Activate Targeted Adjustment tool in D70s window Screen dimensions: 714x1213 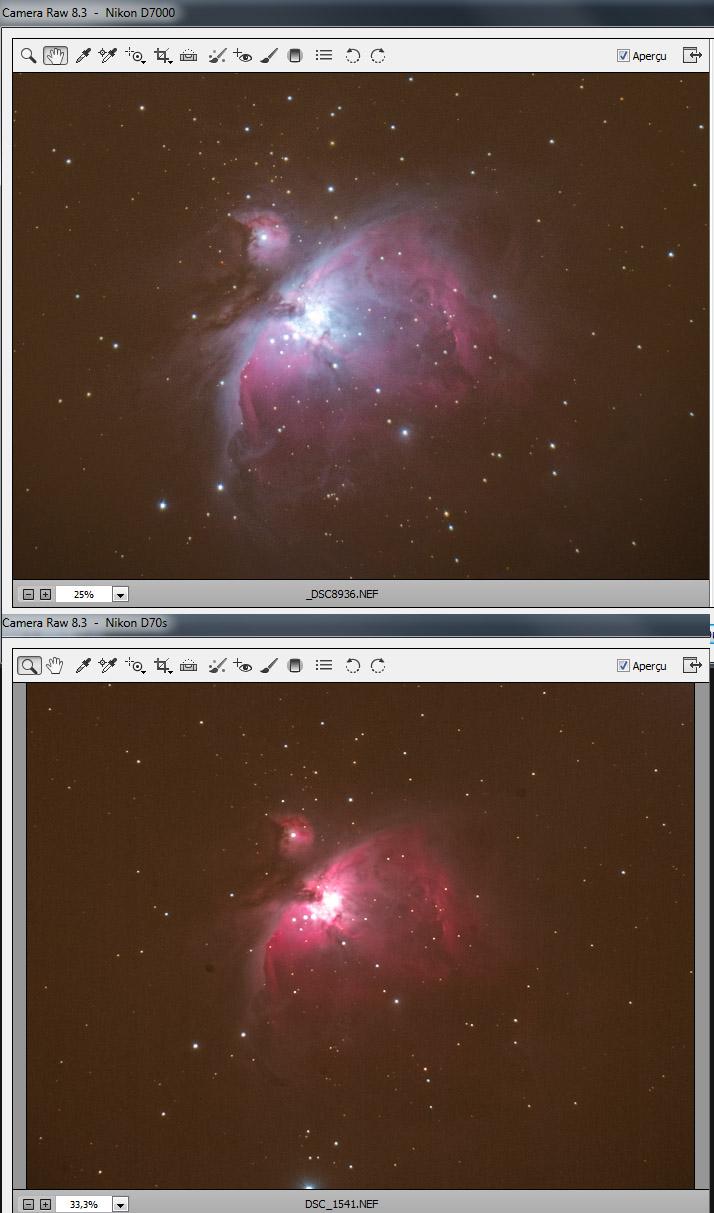135,665
